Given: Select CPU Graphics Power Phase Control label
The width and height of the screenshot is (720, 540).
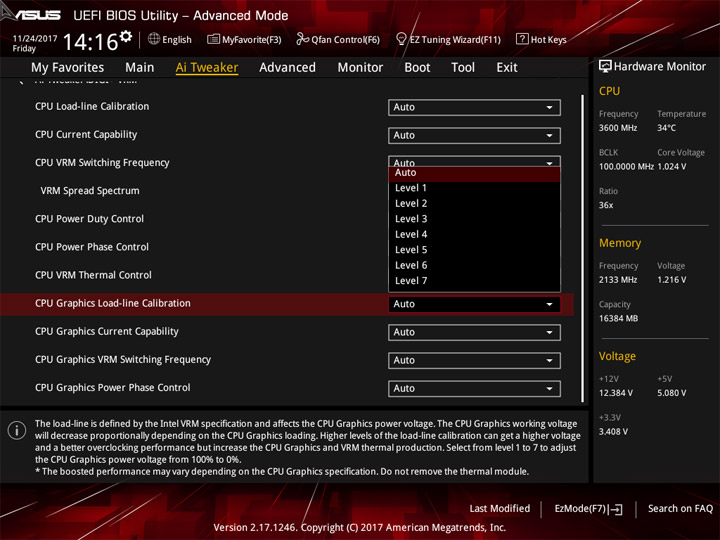Looking at the screenshot, I should (112, 388).
